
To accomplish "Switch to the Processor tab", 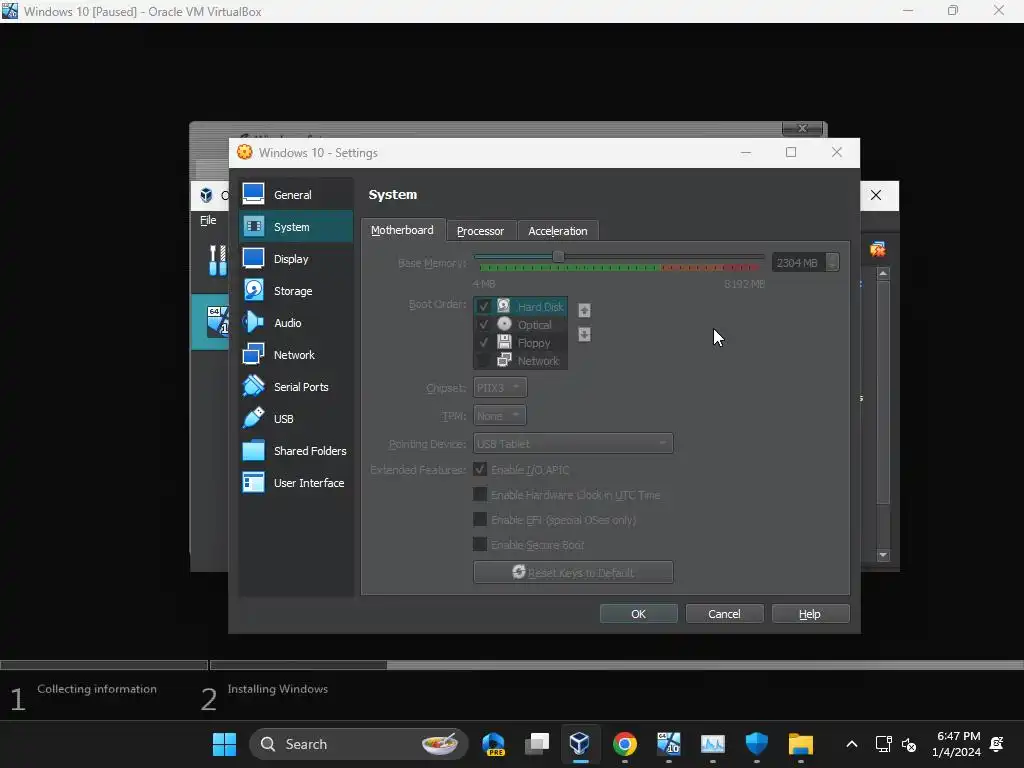I will point(481,231).
